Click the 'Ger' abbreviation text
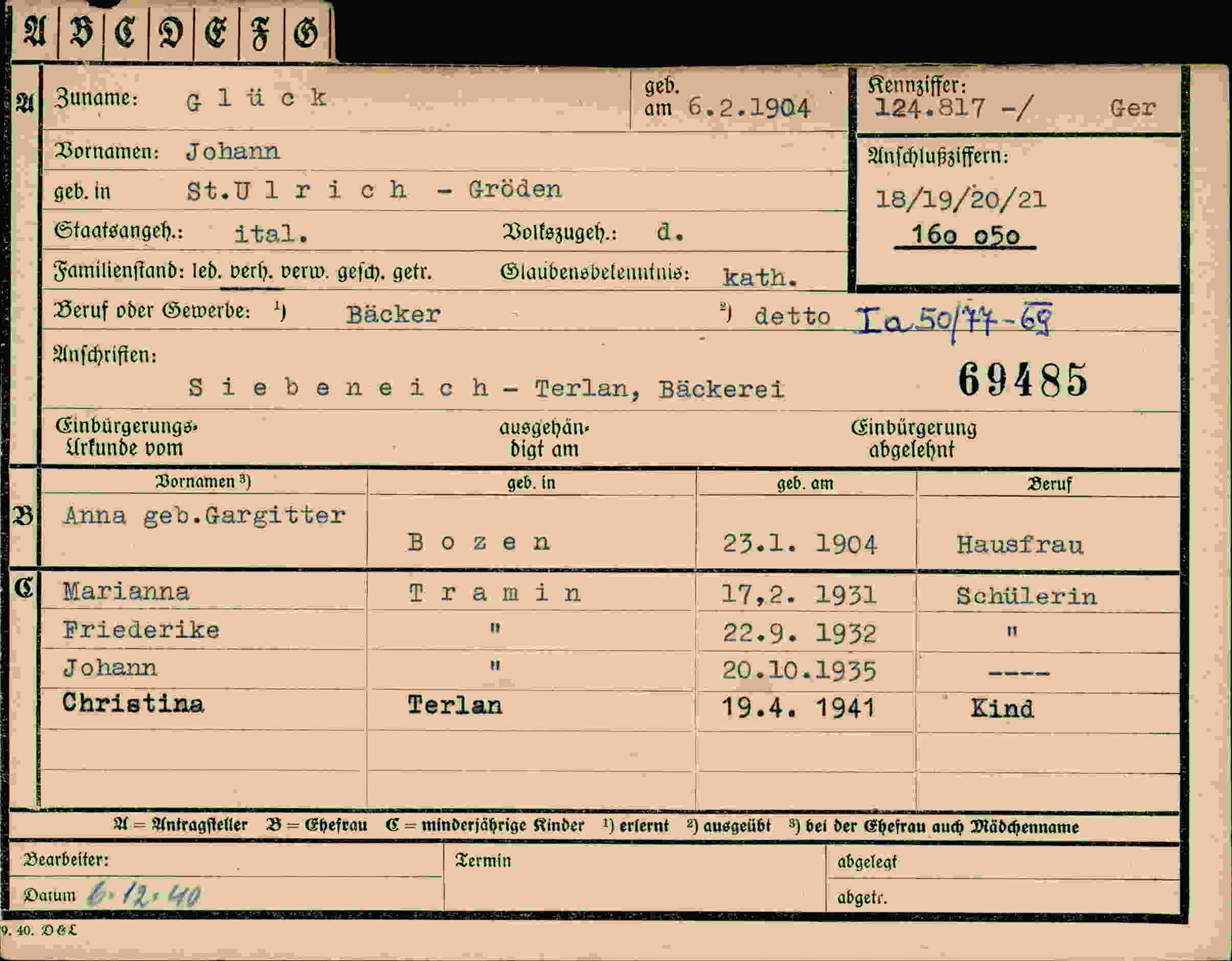Screen dimensions: 1232x961 click(x=1133, y=107)
